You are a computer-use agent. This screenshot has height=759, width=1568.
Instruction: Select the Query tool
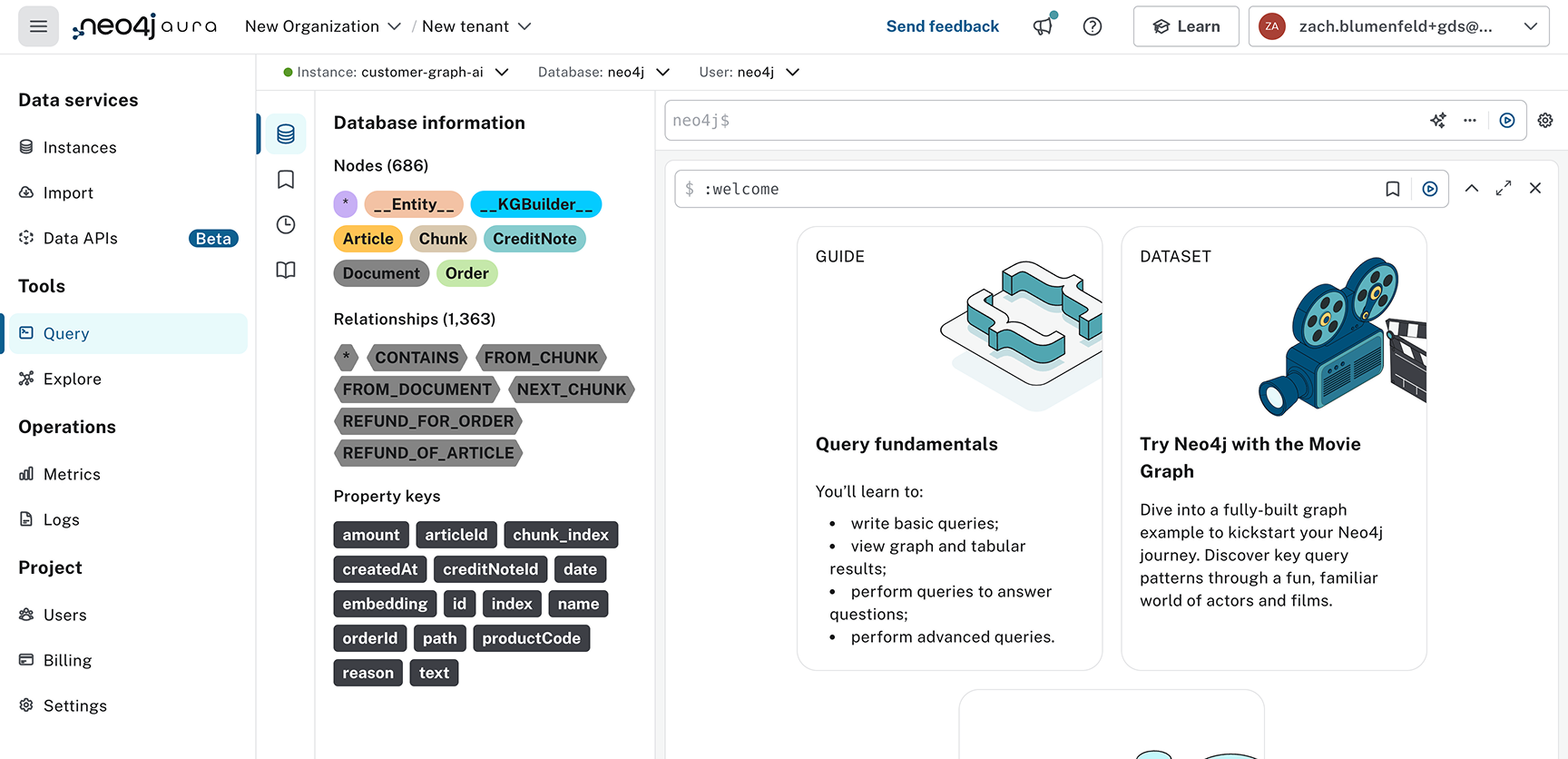pos(127,333)
